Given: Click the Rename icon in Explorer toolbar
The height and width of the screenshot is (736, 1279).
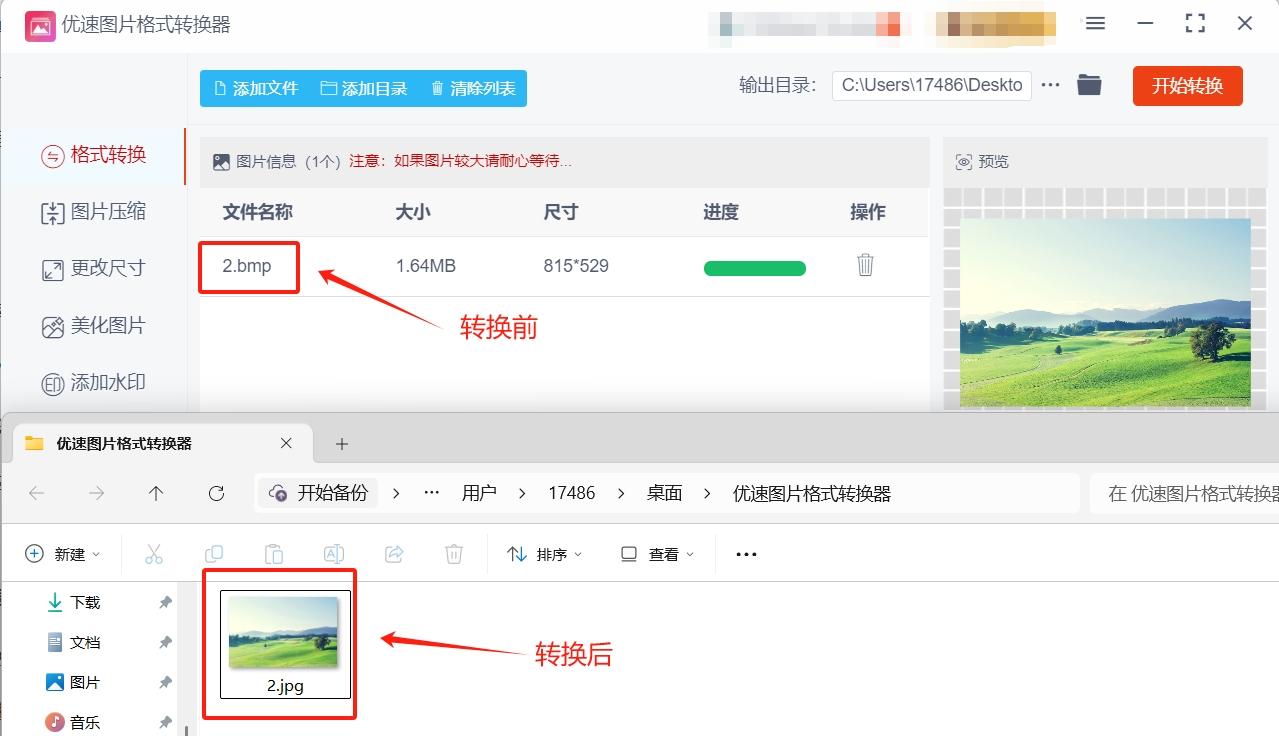Looking at the screenshot, I should click(334, 553).
